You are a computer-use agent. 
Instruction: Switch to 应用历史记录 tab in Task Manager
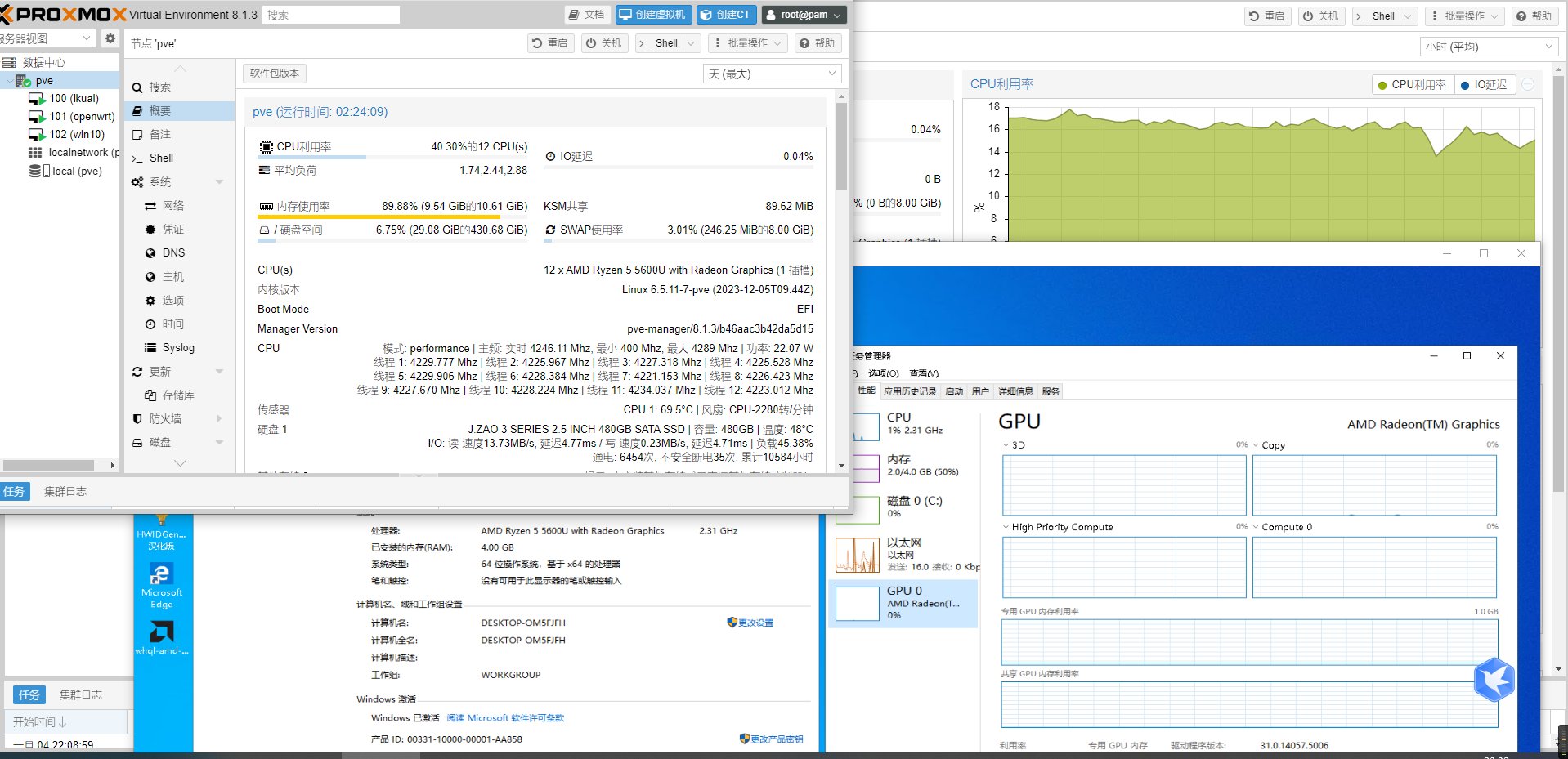910,391
